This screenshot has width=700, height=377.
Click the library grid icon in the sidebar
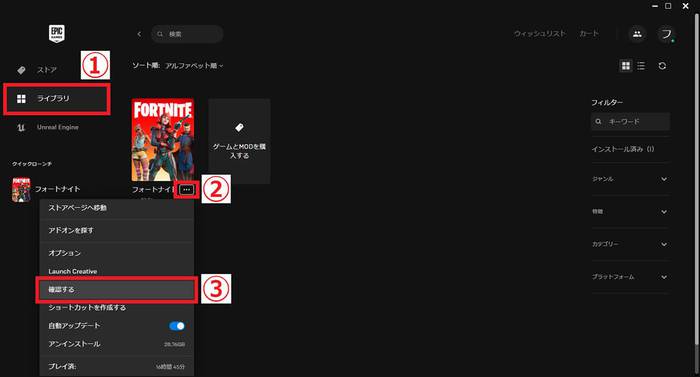pos(21,99)
